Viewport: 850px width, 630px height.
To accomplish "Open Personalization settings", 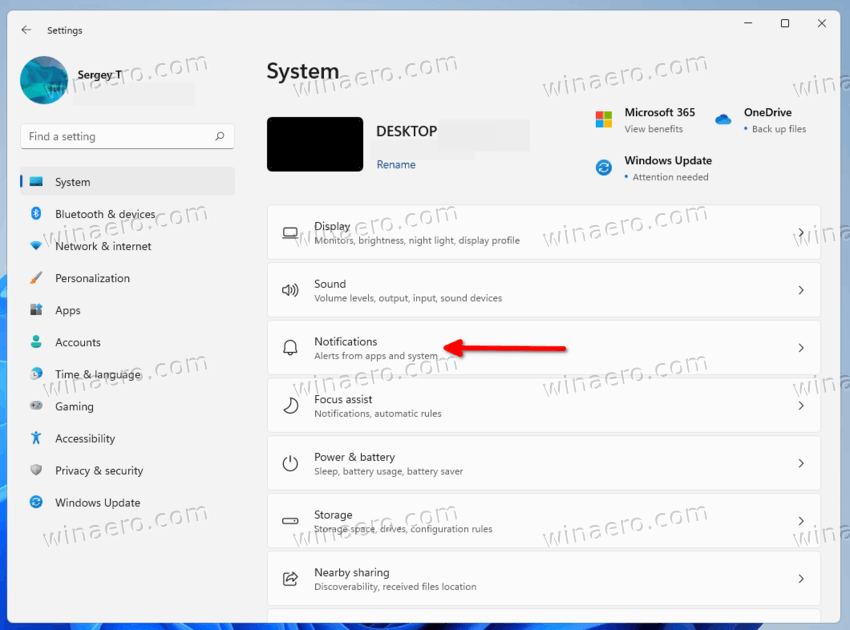I will coord(128,278).
